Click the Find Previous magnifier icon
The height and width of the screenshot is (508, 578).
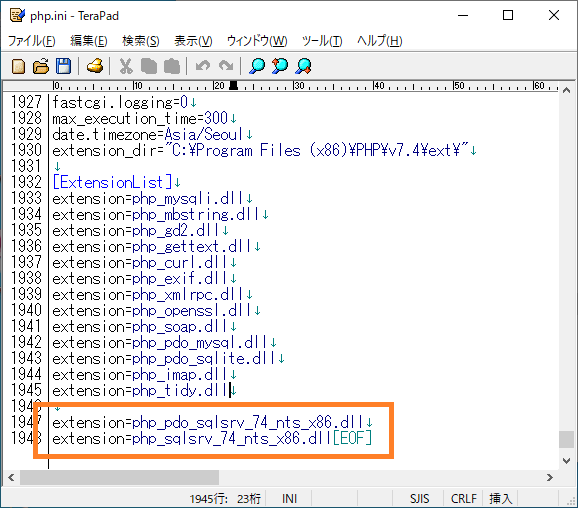tap(280, 67)
